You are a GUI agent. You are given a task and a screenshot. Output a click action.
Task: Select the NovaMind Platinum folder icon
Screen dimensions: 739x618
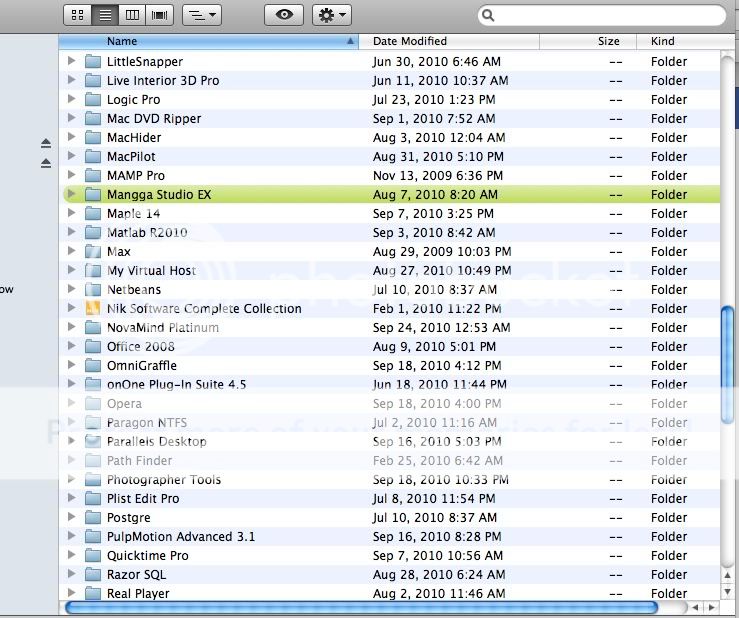[x=93, y=328]
